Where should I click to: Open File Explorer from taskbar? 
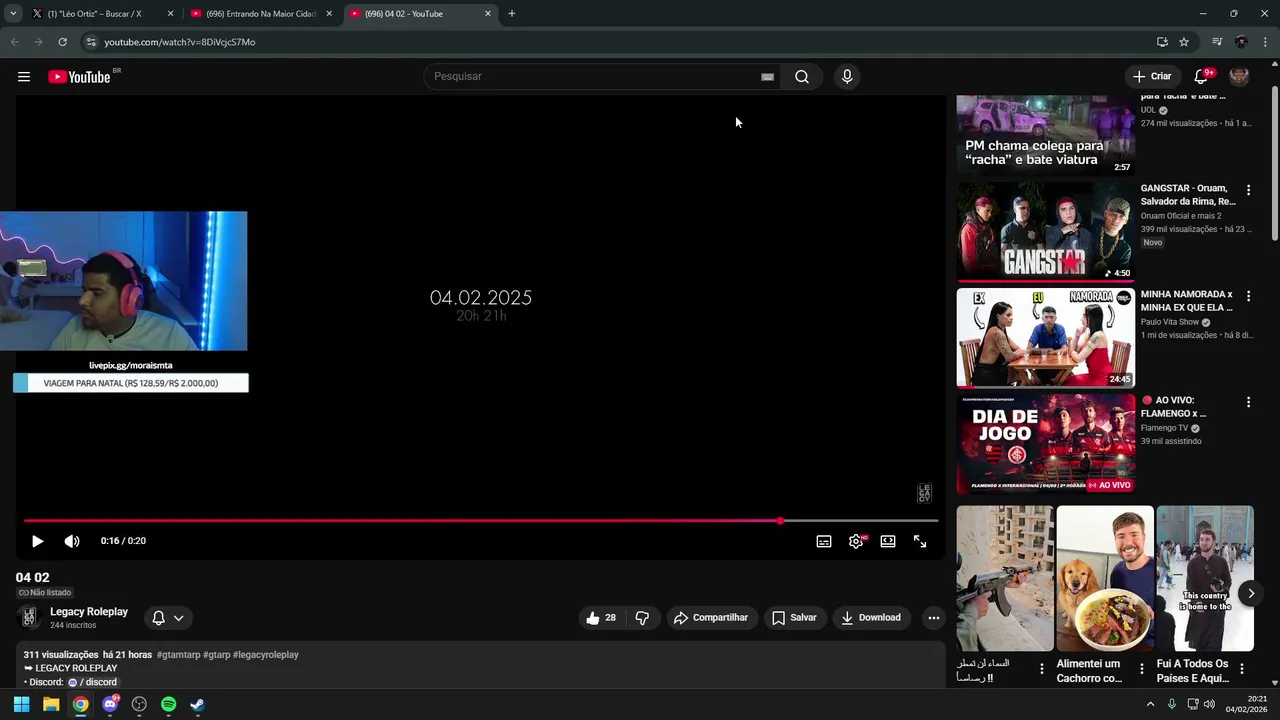pos(51,704)
